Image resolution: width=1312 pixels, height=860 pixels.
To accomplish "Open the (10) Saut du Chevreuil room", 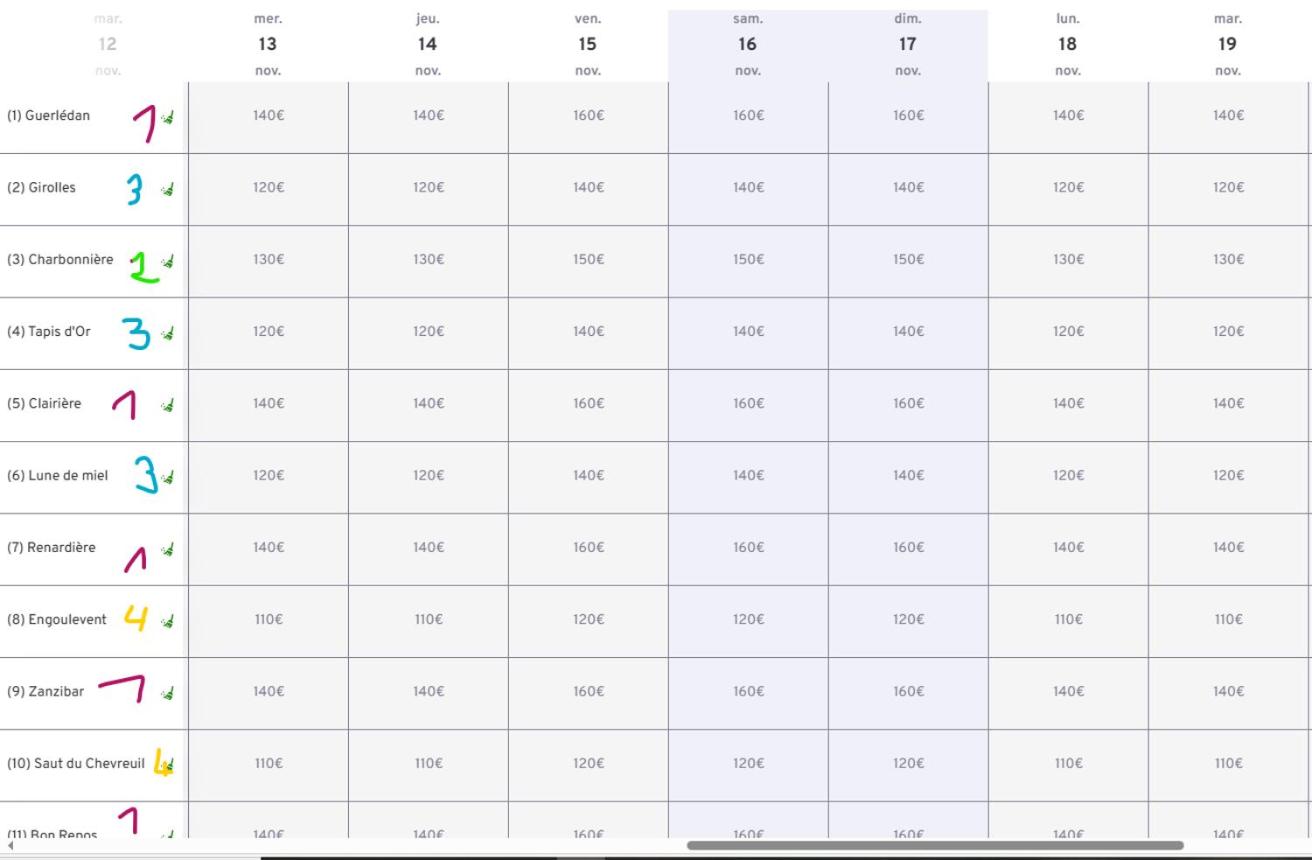I will (x=76, y=764).
